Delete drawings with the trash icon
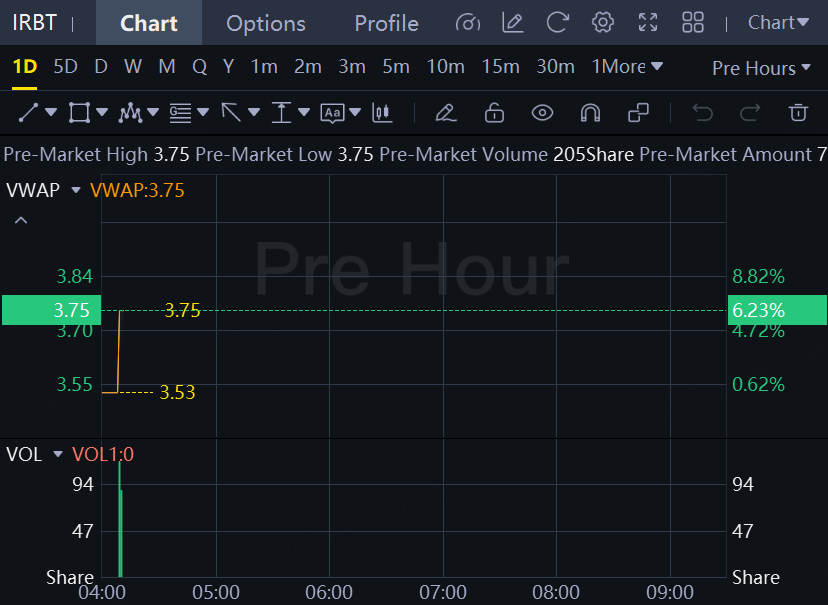828x605 pixels. click(798, 113)
